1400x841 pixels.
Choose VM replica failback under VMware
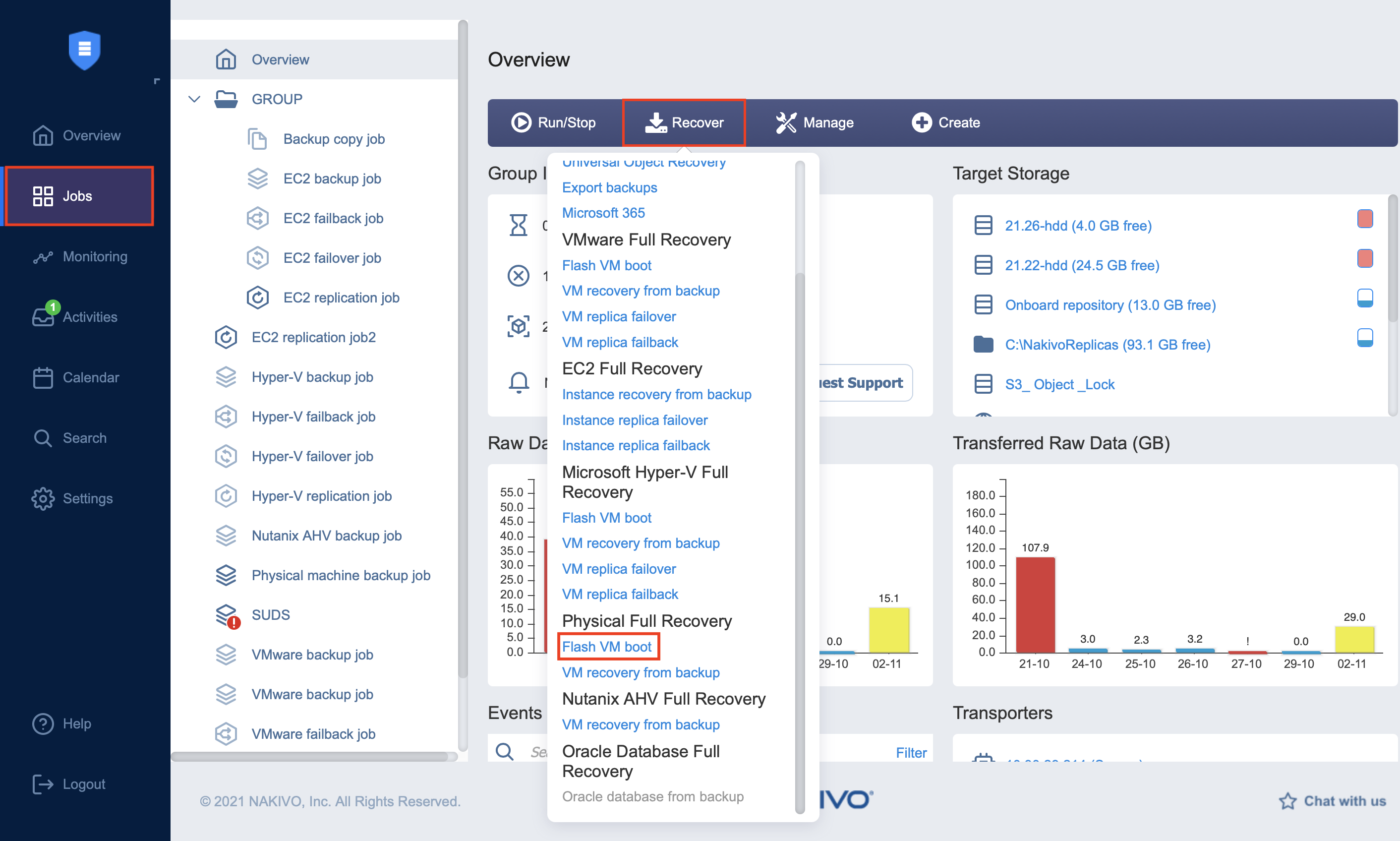pyautogui.click(x=620, y=342)
